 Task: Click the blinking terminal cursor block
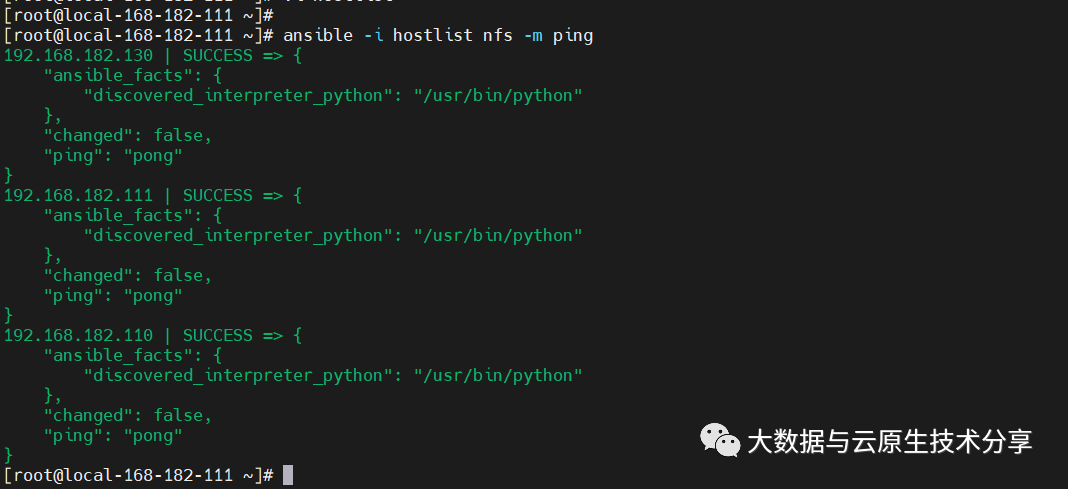288,475
